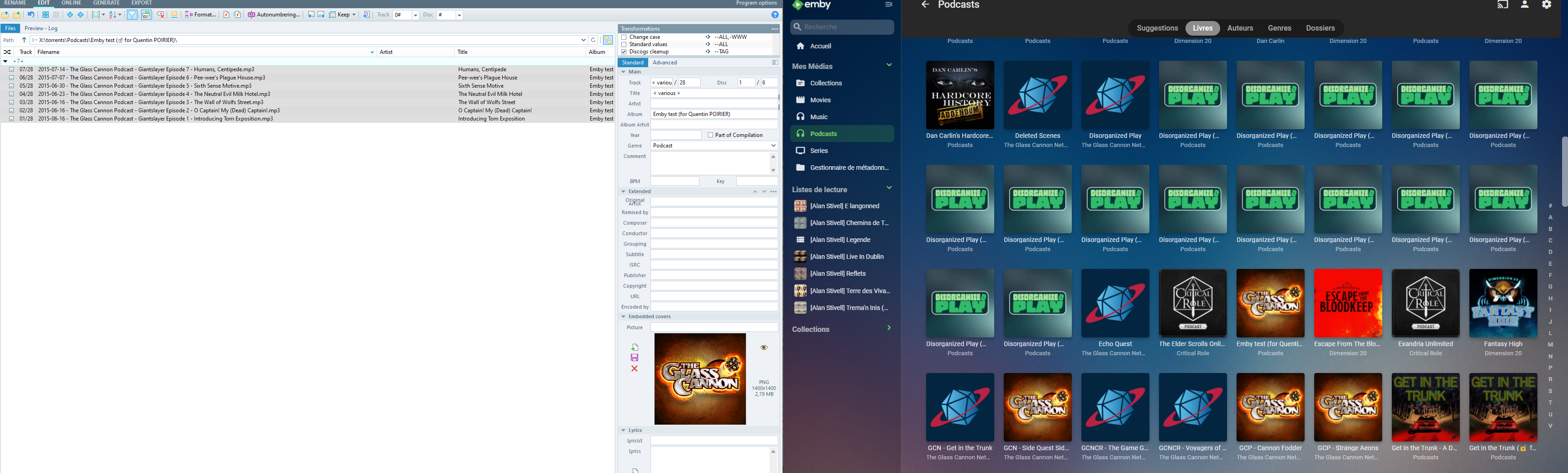Collapse the Emby sidebar with the menu icon
The height and width of the screenshot is (473, 1568).
pyautogui.click(x=889, y=5)
